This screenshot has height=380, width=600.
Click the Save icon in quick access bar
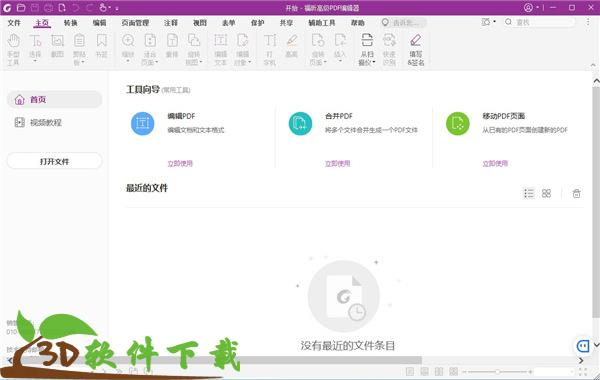pyautogui.click(x=34, y=7)
